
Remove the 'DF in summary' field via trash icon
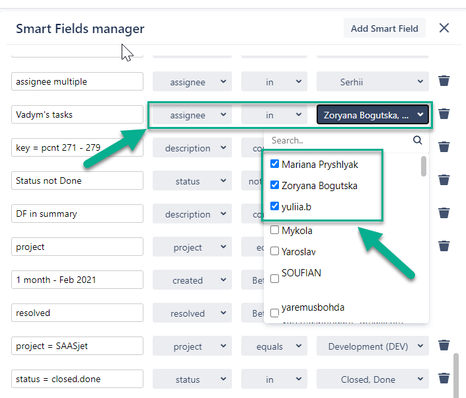[444, 213]
